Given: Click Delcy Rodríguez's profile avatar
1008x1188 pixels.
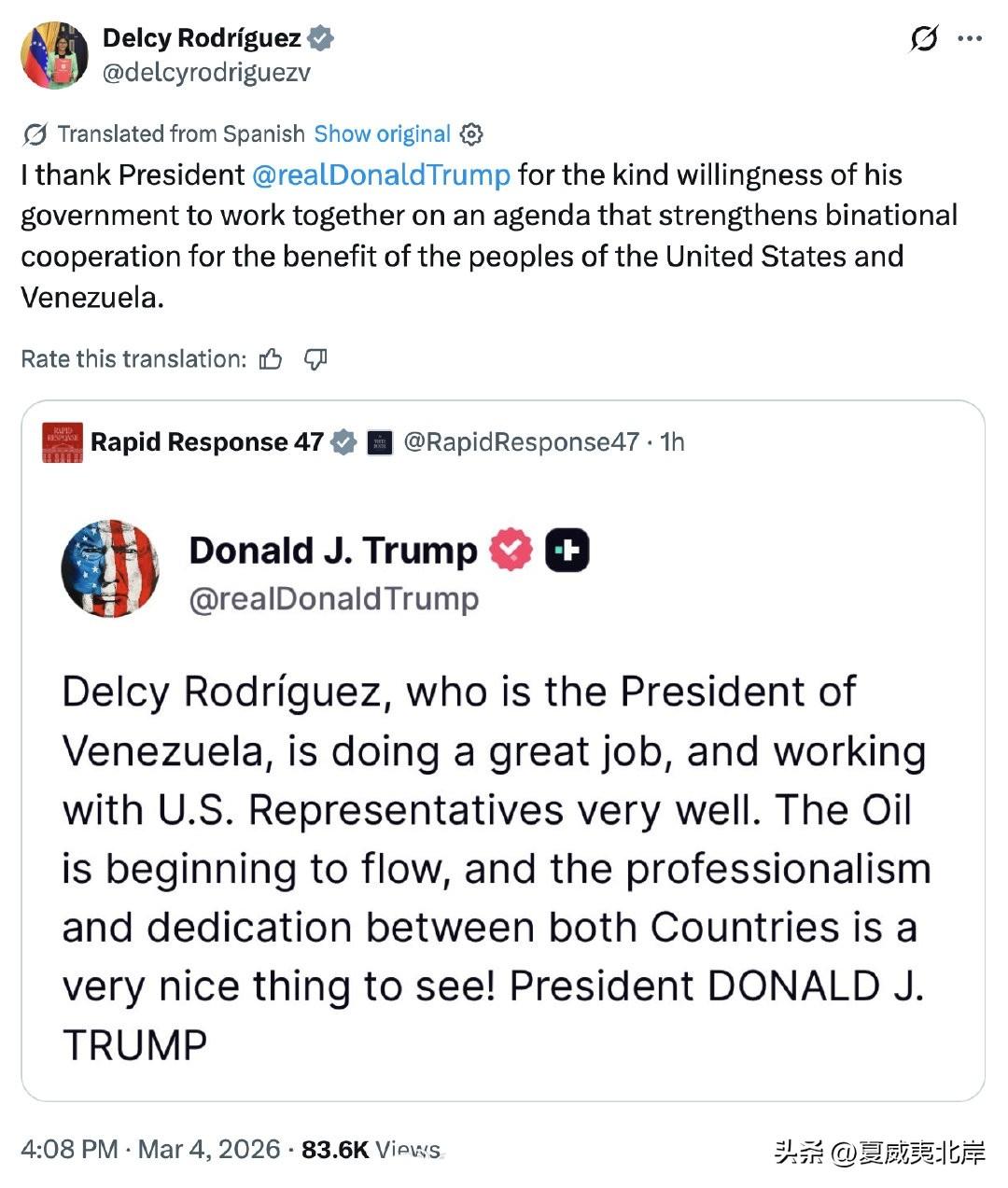Looking at the screenshot, I should click(x=58, y=54).
